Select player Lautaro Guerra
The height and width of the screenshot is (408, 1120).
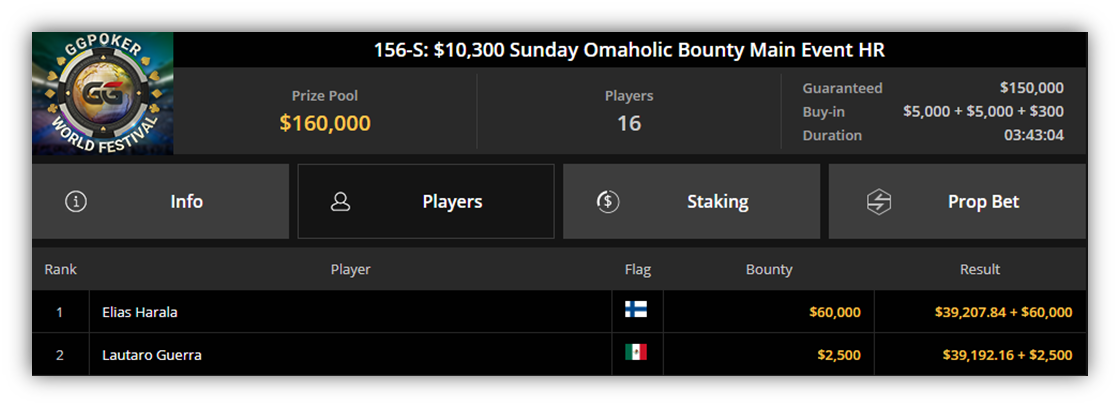coord(151,355)
